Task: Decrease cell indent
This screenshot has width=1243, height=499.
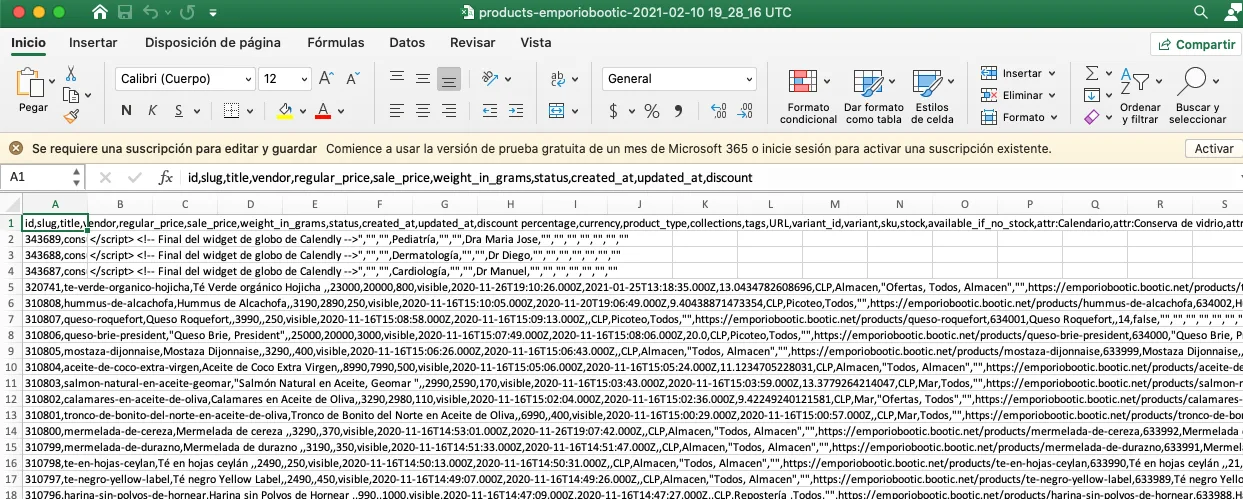Action: pos(489,110)
